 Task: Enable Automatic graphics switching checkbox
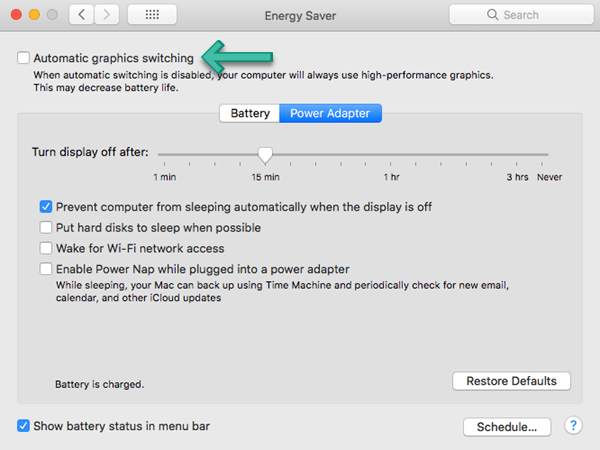(23, 58)
